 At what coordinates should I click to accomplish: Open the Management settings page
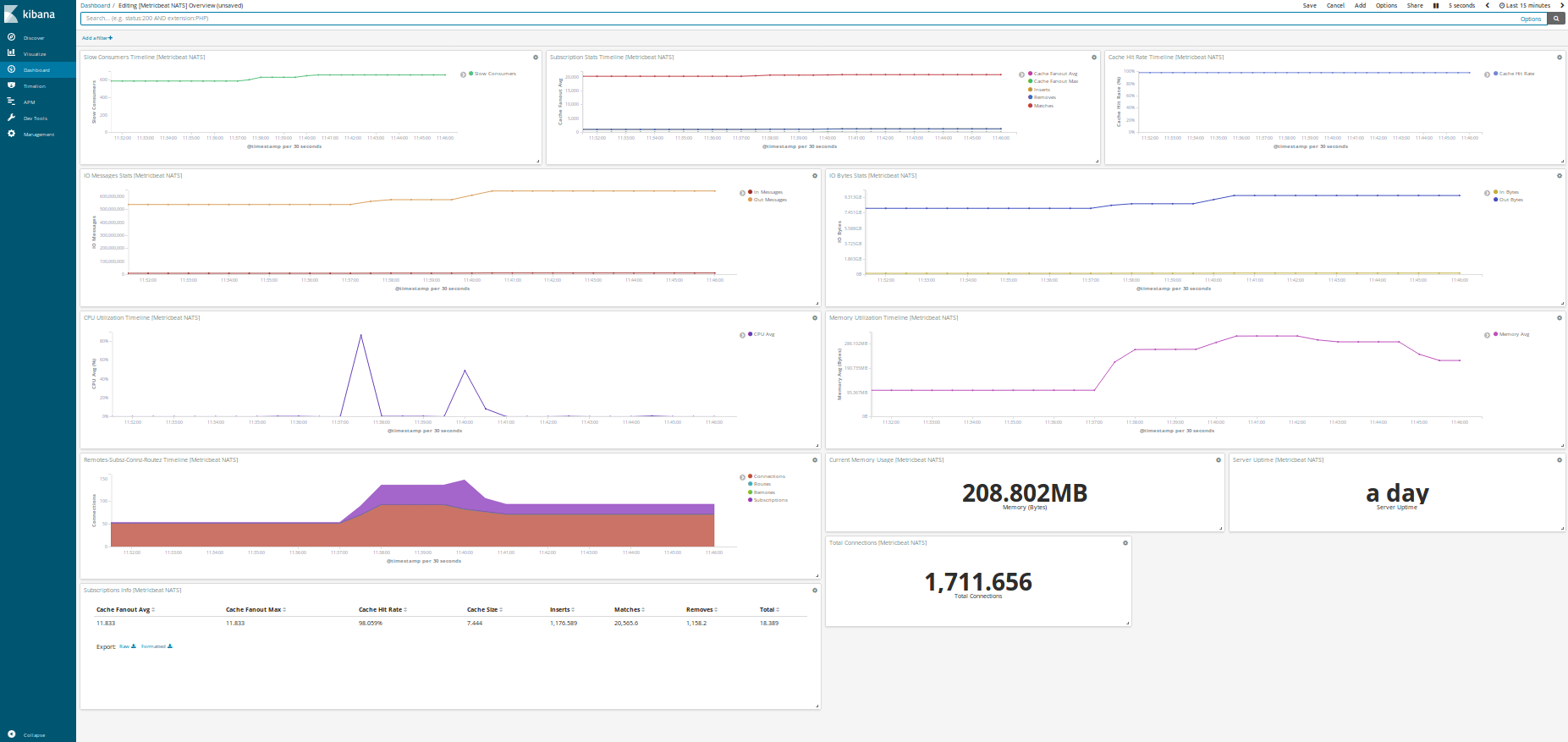coord(38,135)
